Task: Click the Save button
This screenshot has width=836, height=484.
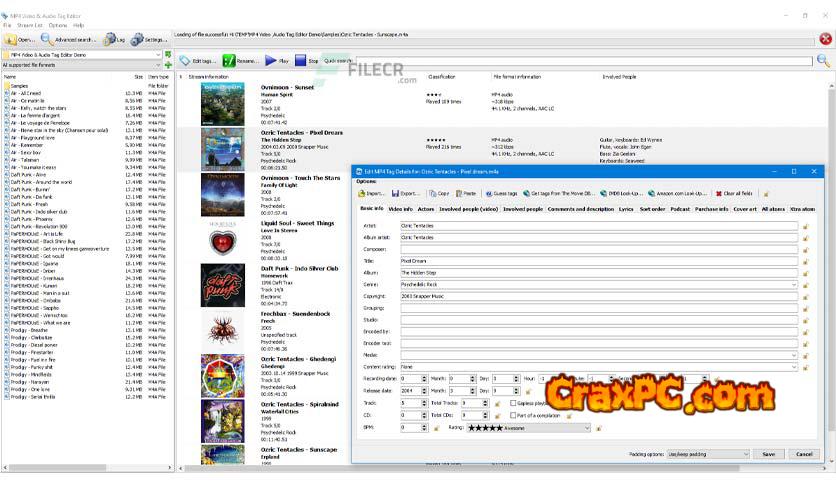Action: (x=768, y=453)
